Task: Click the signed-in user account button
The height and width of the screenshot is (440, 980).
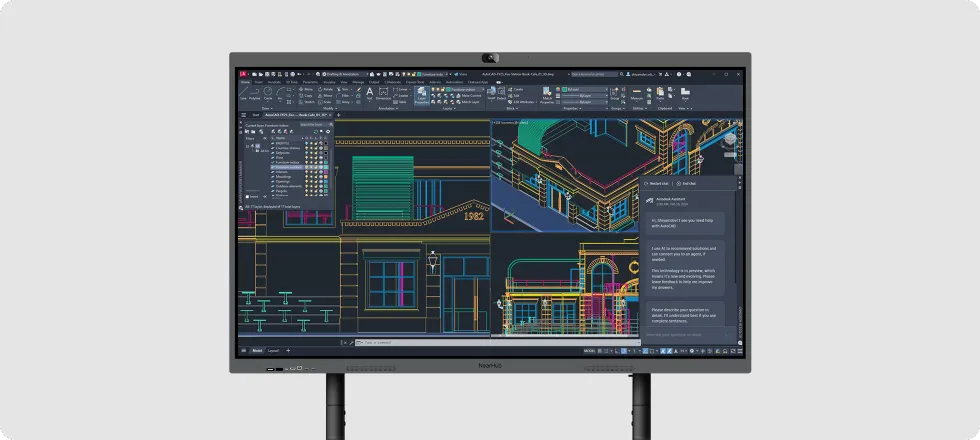Action: [x=640, y=74]
